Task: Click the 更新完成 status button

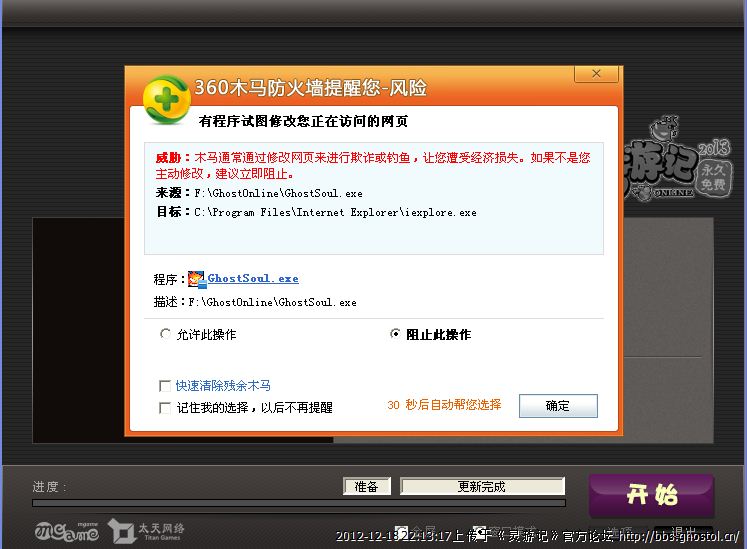Action: click(x=482, y=487)
